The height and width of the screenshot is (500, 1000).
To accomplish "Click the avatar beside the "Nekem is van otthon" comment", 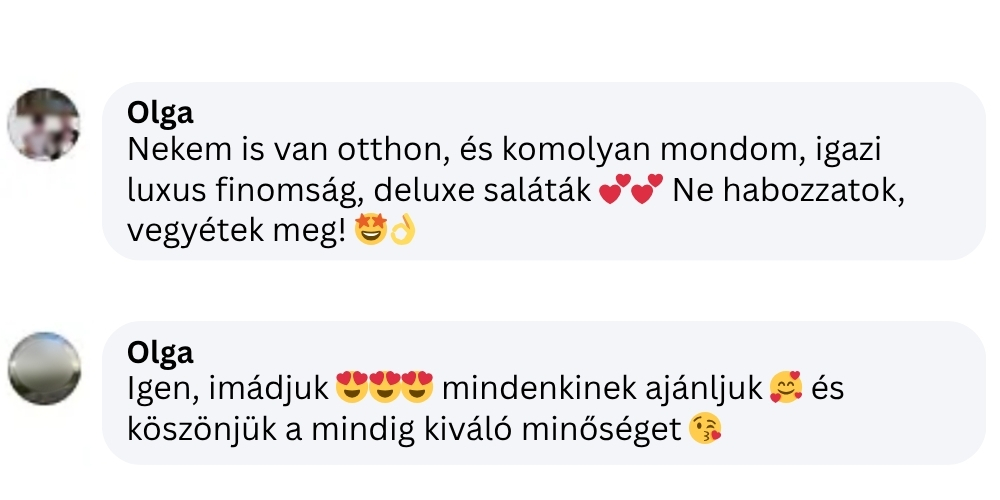I will [43, 125].
